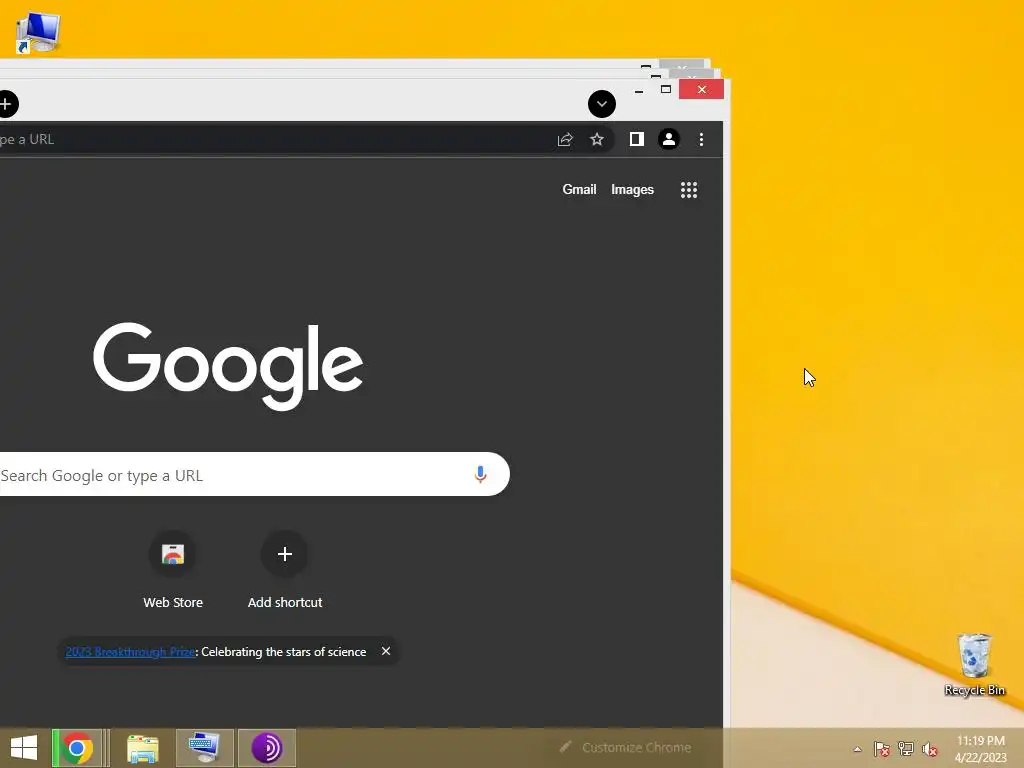This screenshot has height=768, width=1024.
Task: Open the 2023 Breakthrough Prize link
Action: (x=130, y=652)
